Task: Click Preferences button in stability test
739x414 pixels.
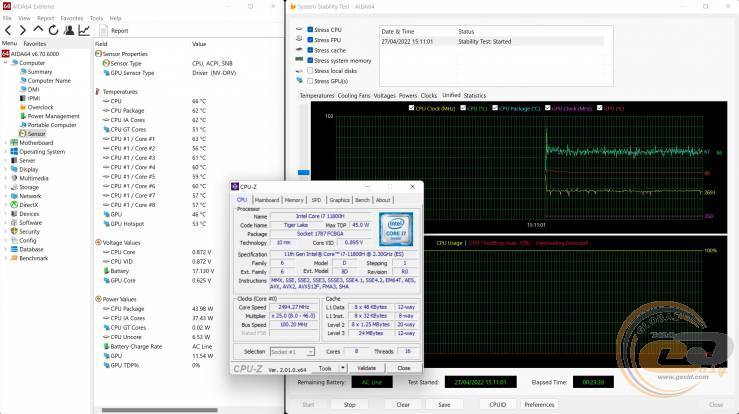Action: click(539, 405)
